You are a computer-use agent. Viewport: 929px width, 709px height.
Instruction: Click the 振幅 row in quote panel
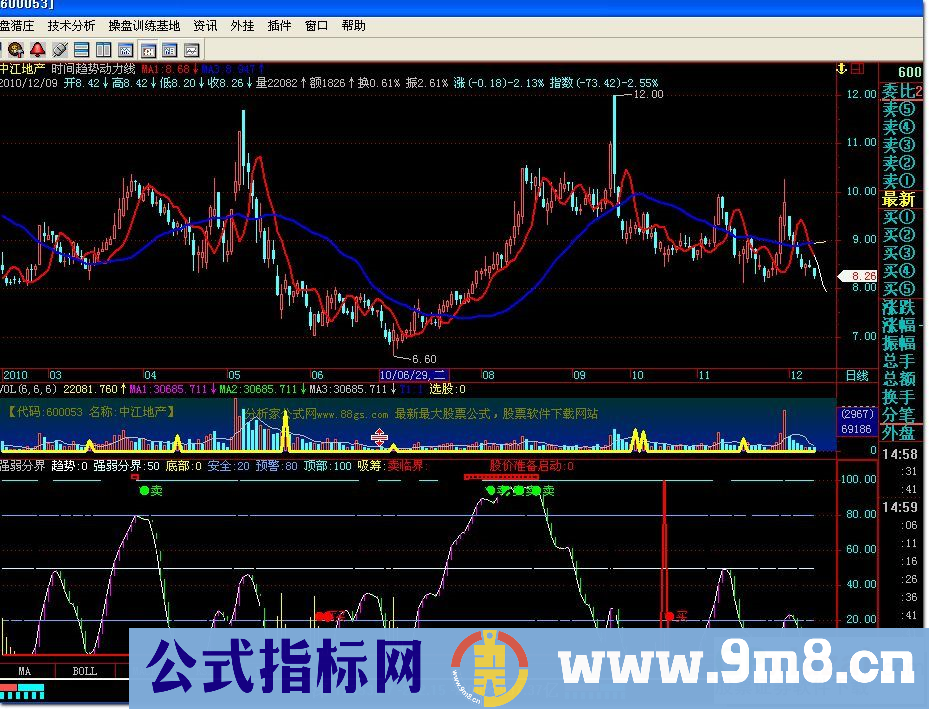pos(899,343)
